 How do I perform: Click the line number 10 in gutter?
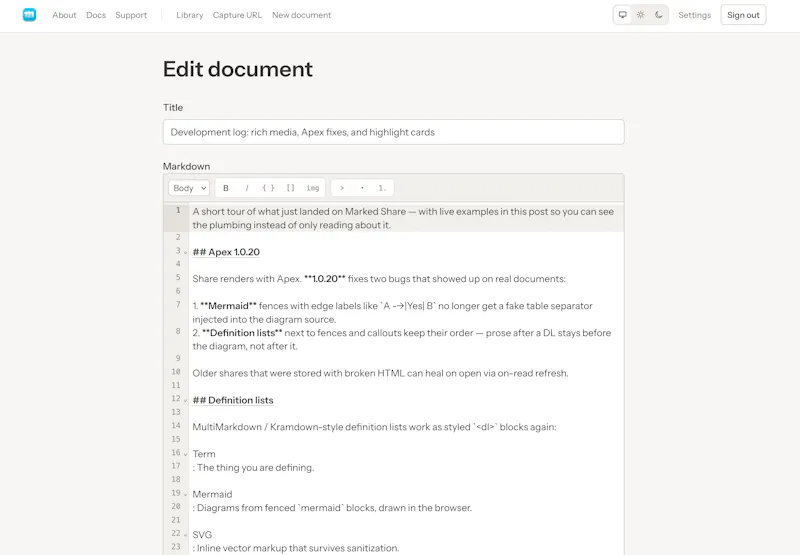coord(176,372)
